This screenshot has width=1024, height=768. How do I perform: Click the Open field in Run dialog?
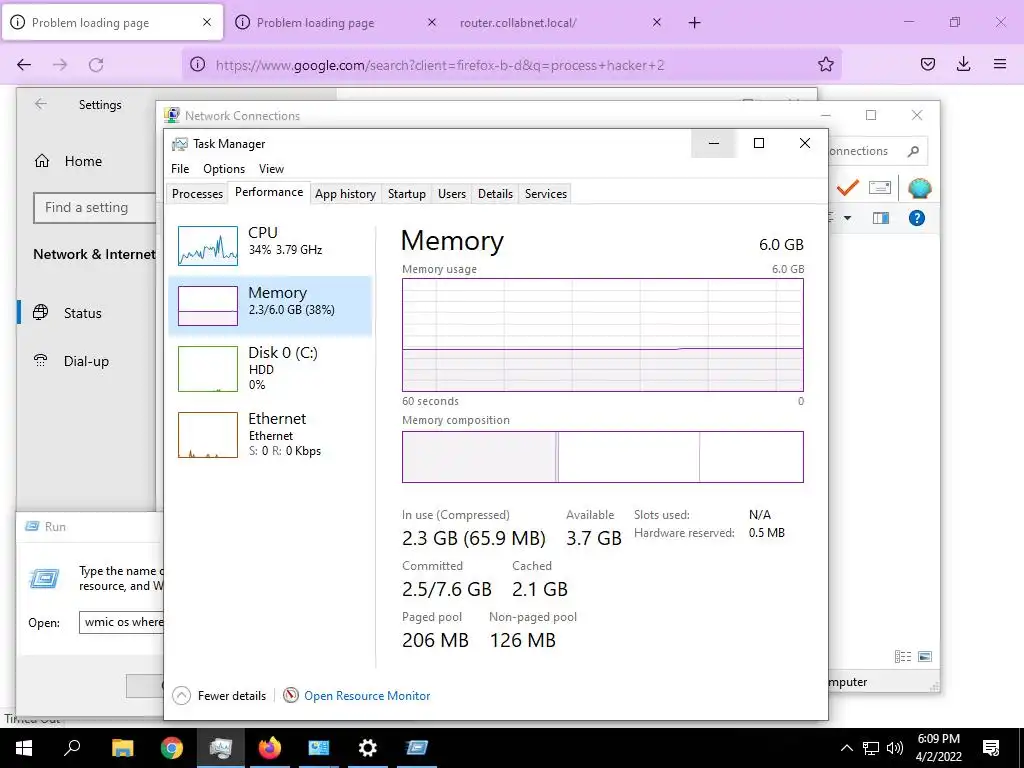coord(121,622)
